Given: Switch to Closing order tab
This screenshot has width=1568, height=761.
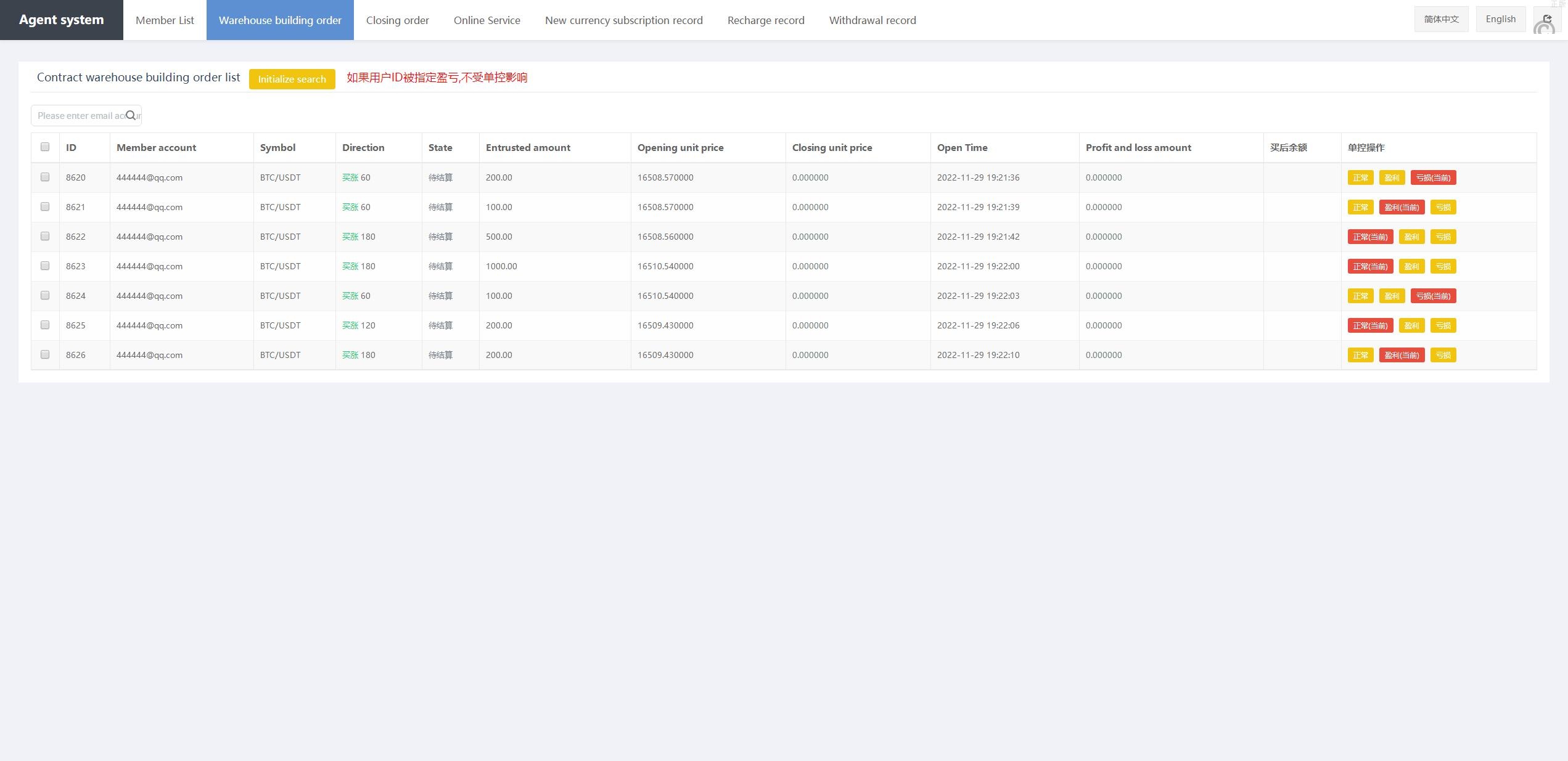Looking at the screenshot, I should pyautogui.click(x=397, y=20).
